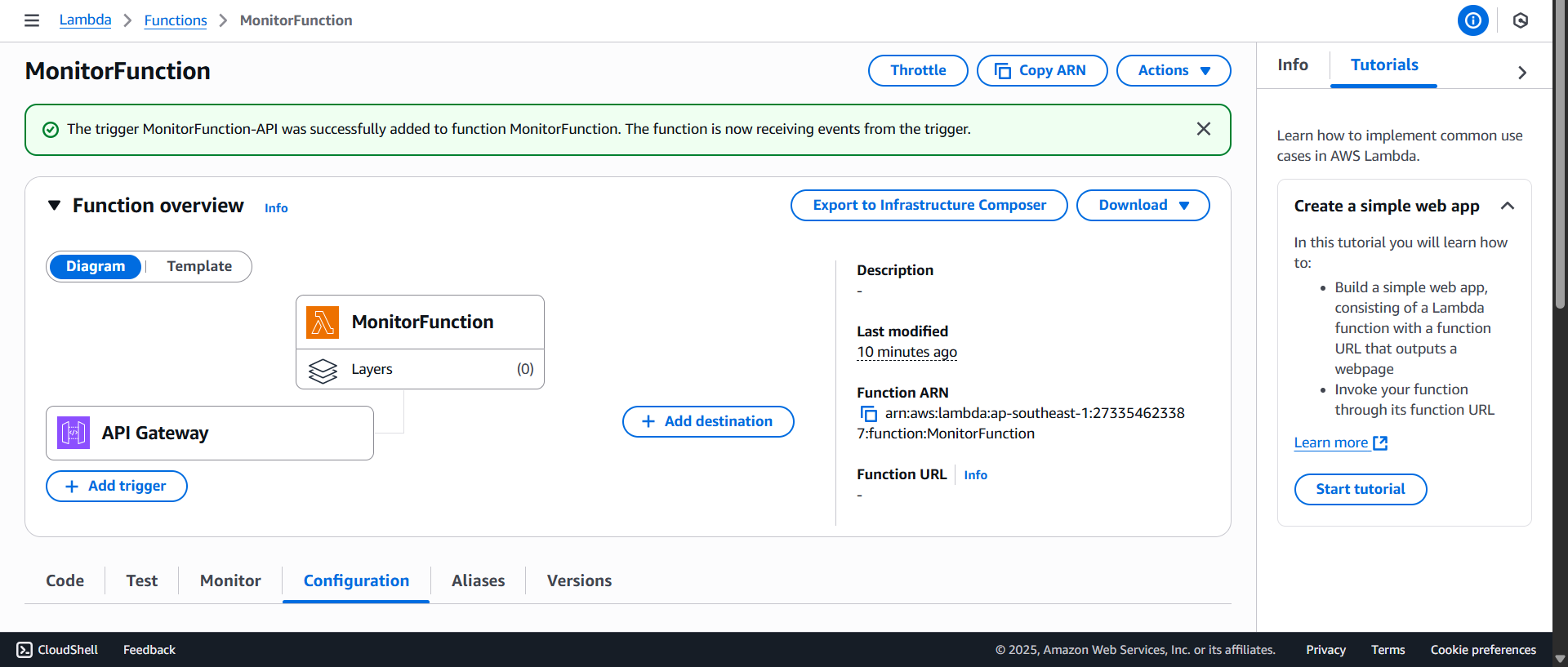Expand the Download dropdown
1568x667 pixels.
pyautogui.click(x=1143, y=205)
